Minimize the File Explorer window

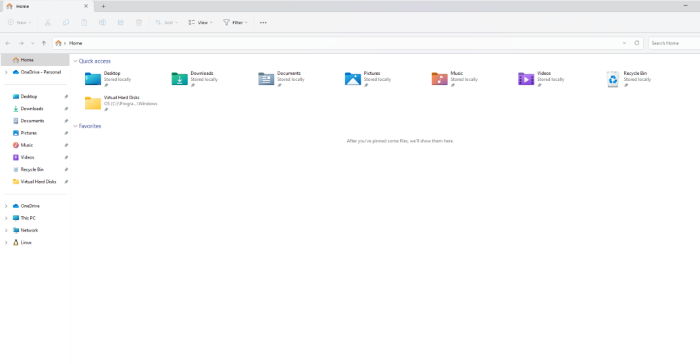click(685, 6)
